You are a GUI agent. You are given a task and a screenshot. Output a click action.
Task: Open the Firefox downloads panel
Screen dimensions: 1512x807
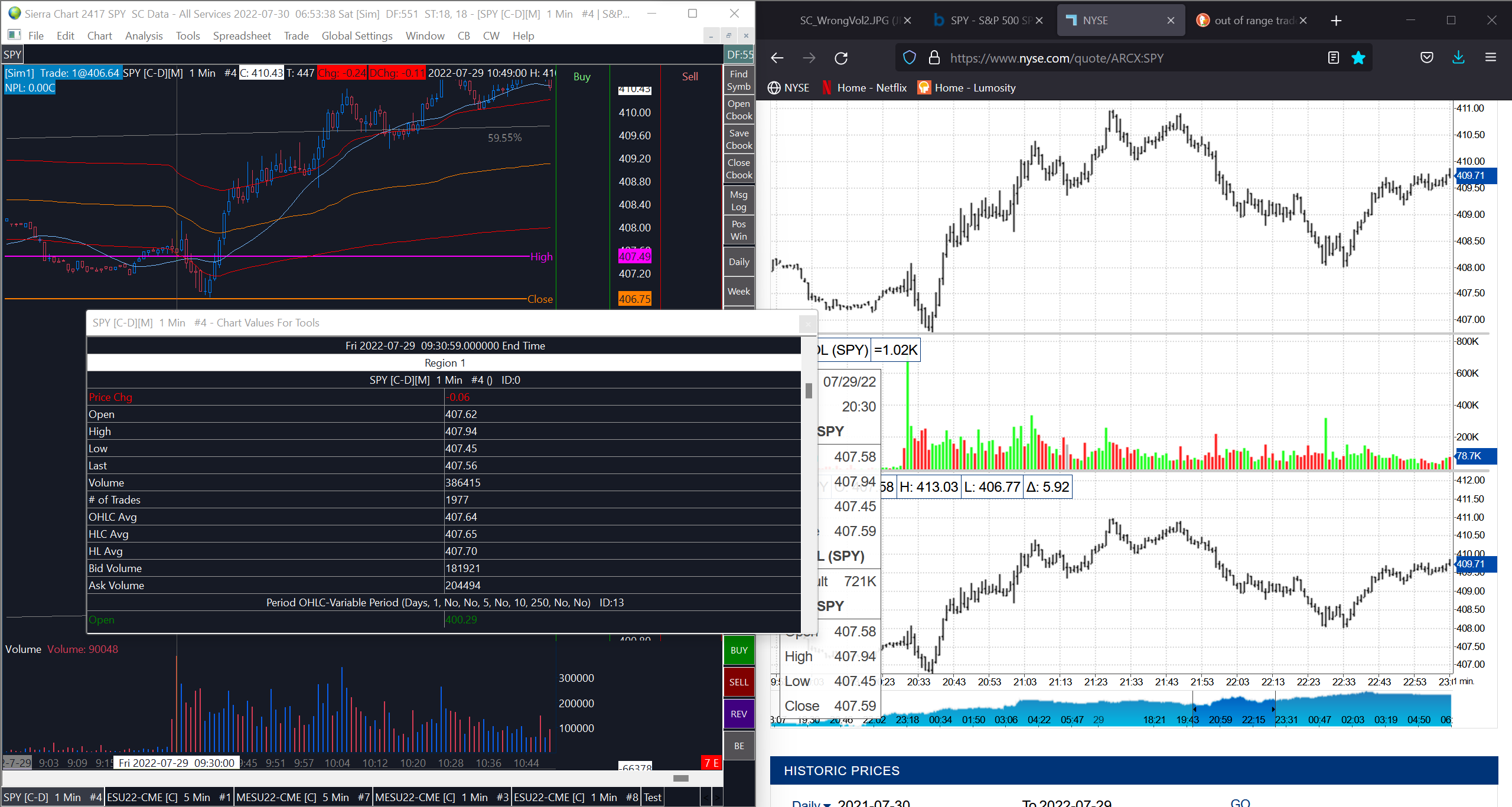click(1458, 58)
